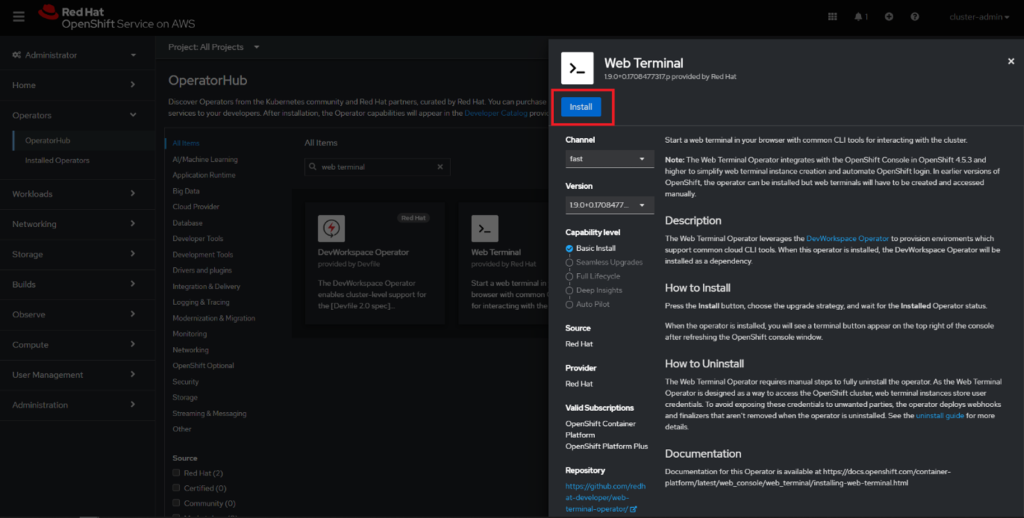Open the help question mark menu

[914, 17]
